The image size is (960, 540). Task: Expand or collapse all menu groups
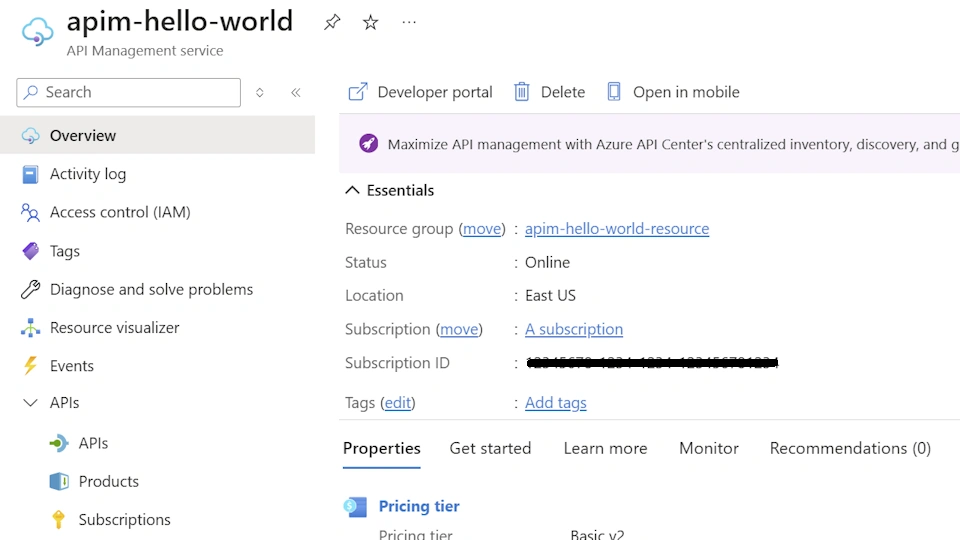pos(260,92)
